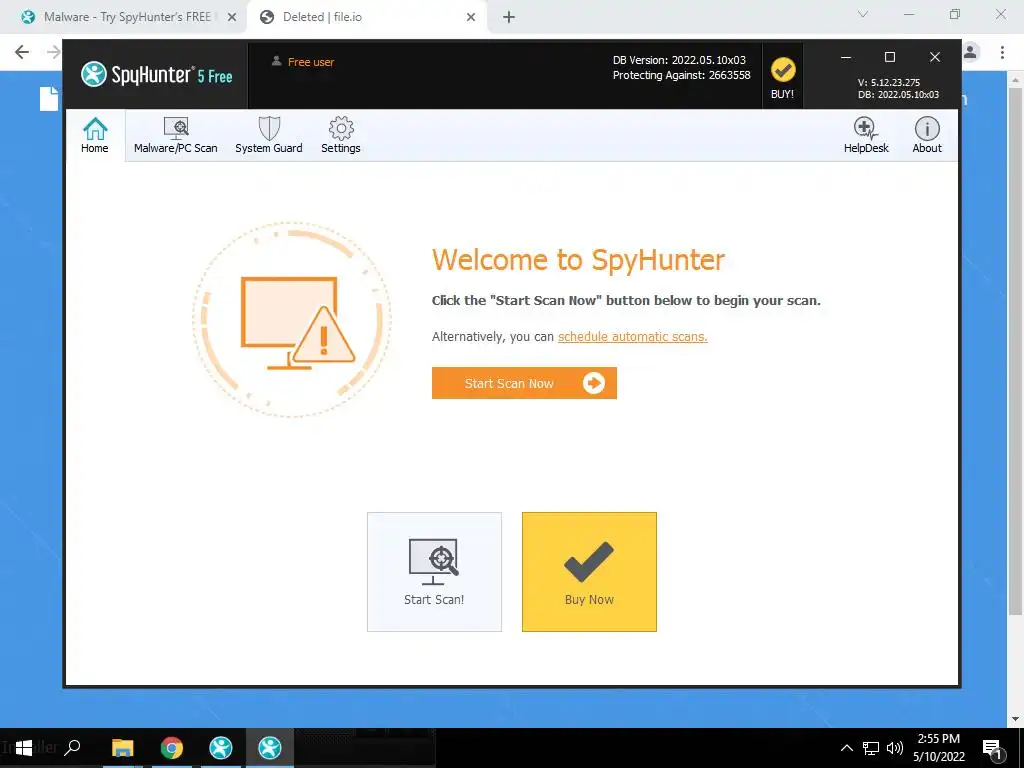Click the V: 5.12.23.275 version text

click(888, 83)
